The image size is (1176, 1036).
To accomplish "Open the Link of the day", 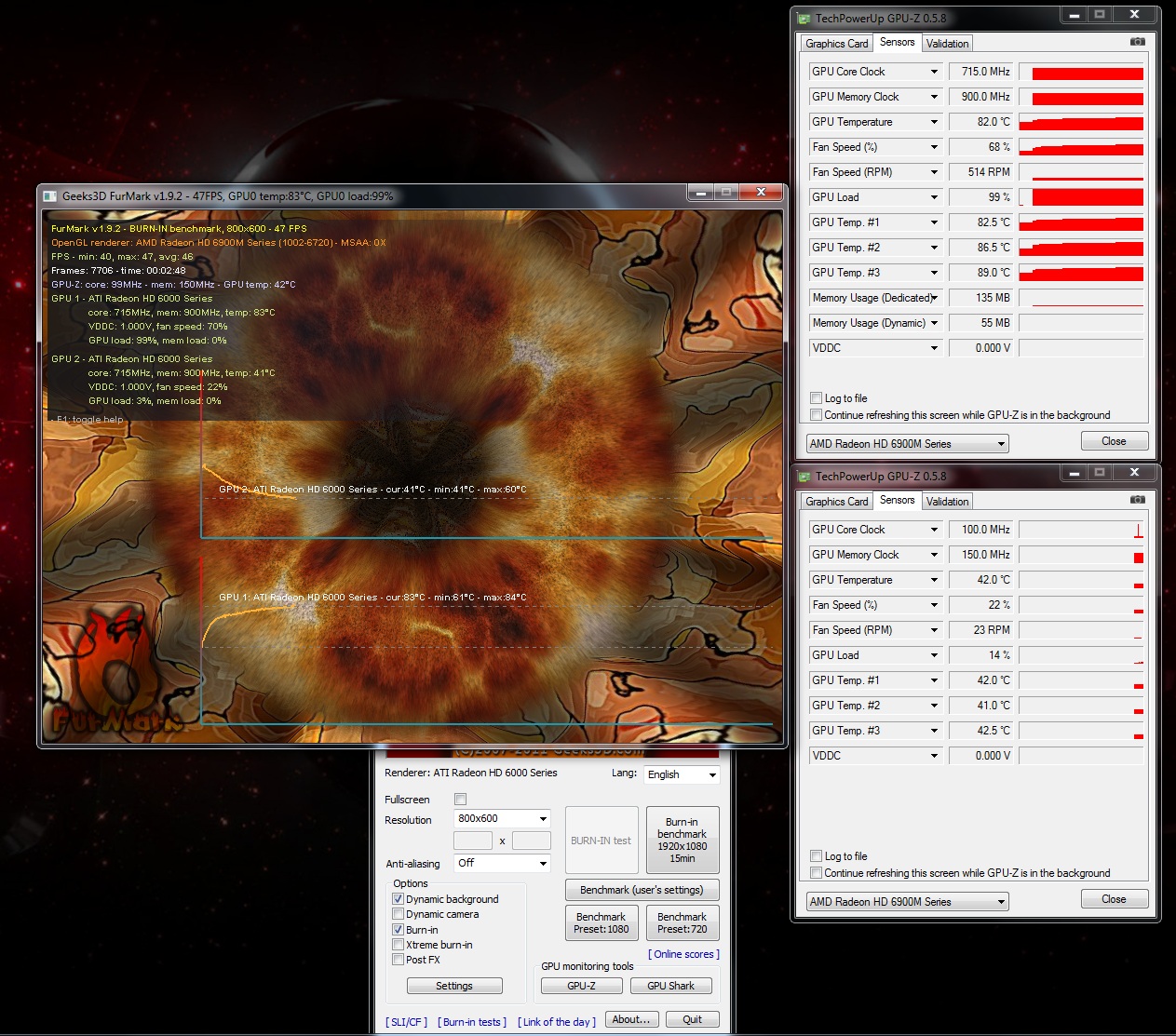I will [x=557, y=1022].
